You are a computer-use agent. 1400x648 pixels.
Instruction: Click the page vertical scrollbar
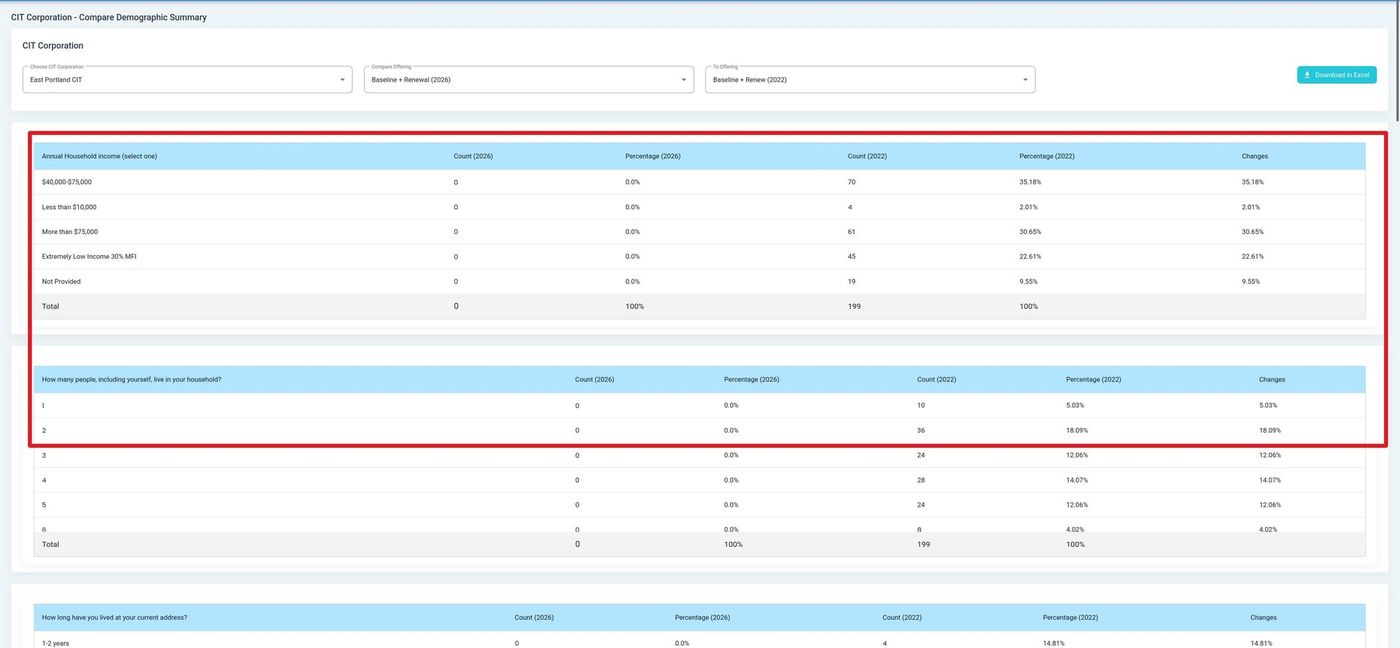pyautogui.click(x=1395, y=60)
